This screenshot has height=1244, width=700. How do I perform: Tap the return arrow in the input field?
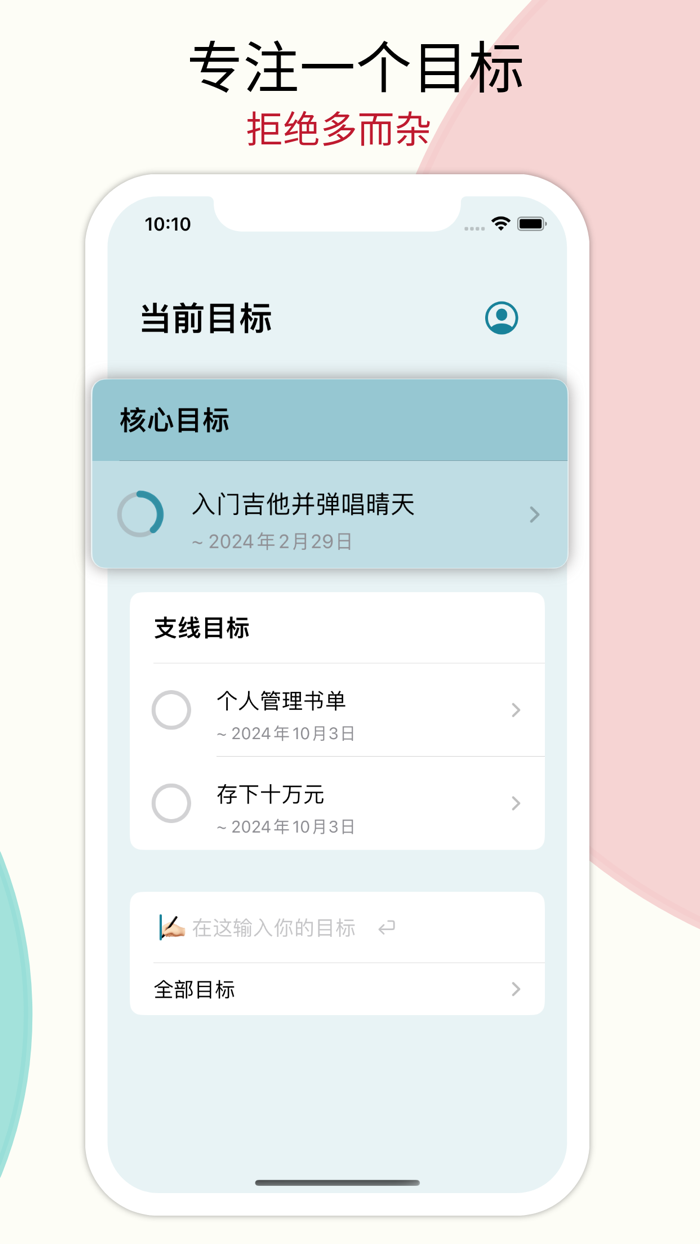click(x=388, y=927)
